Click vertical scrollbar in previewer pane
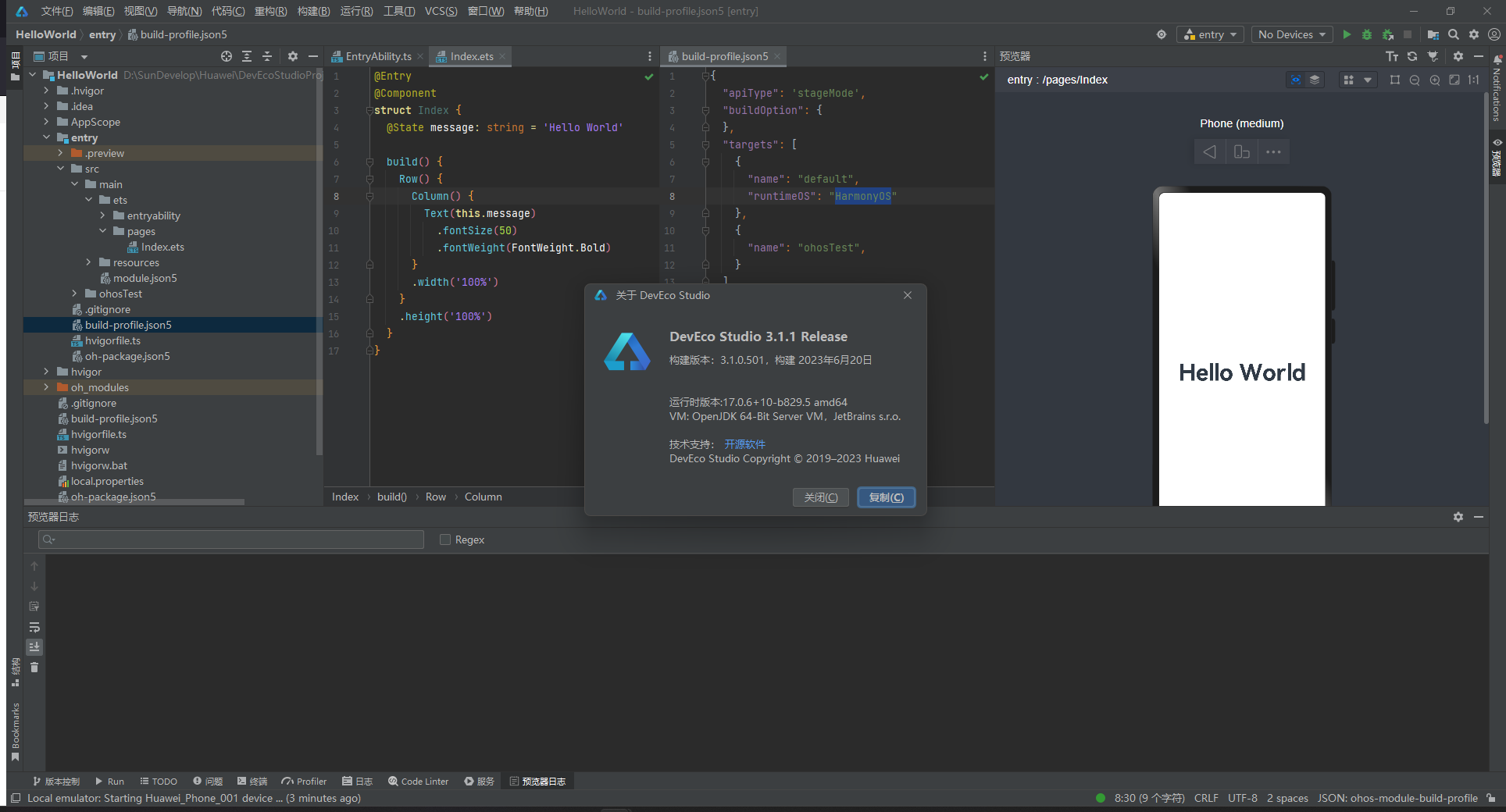Image resolution: width=1506 pixels, height=812 pixels. coord(1486,258)
